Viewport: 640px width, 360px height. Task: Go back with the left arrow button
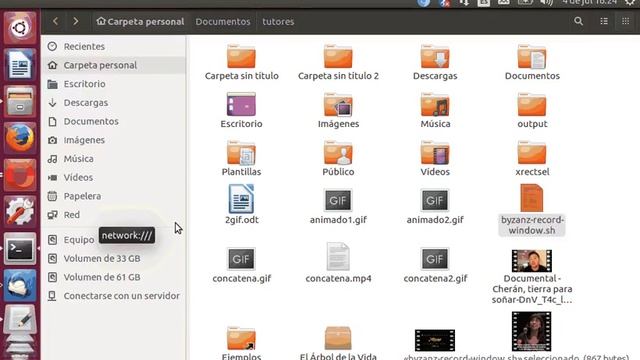pos(56,21)
